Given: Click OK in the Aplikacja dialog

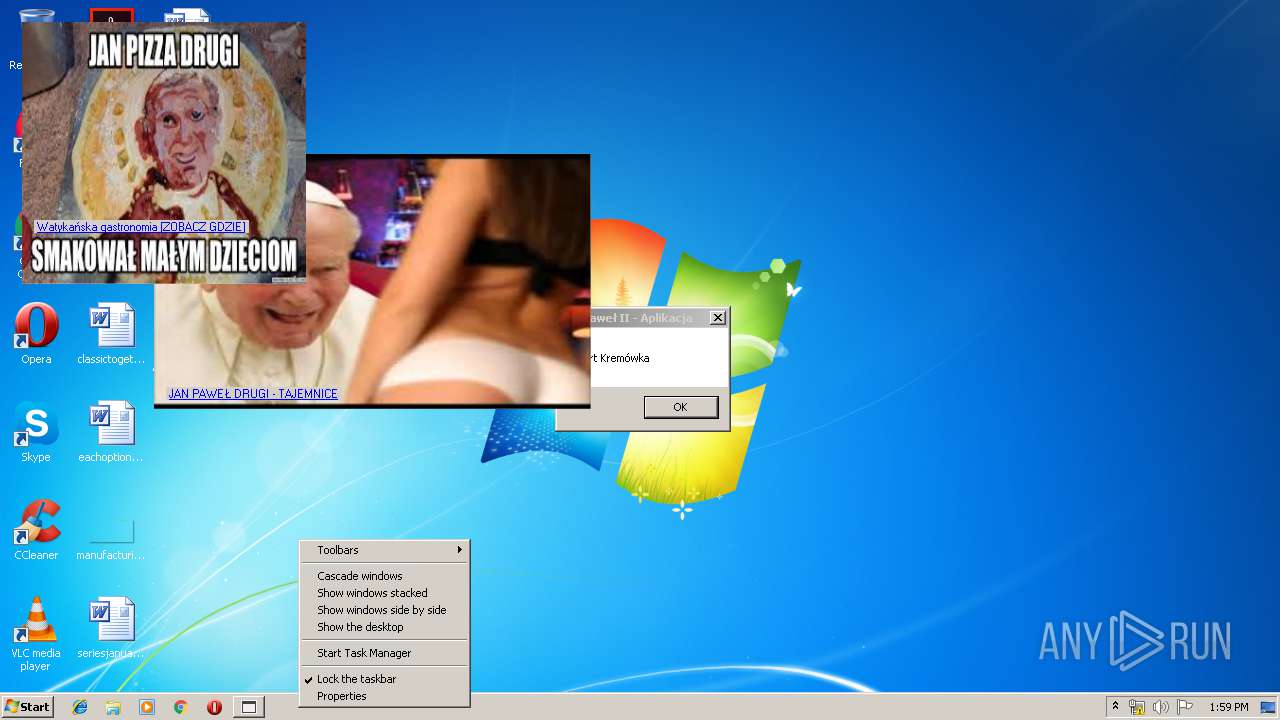Looking at the screenshot, I should [x=680, y=407].
